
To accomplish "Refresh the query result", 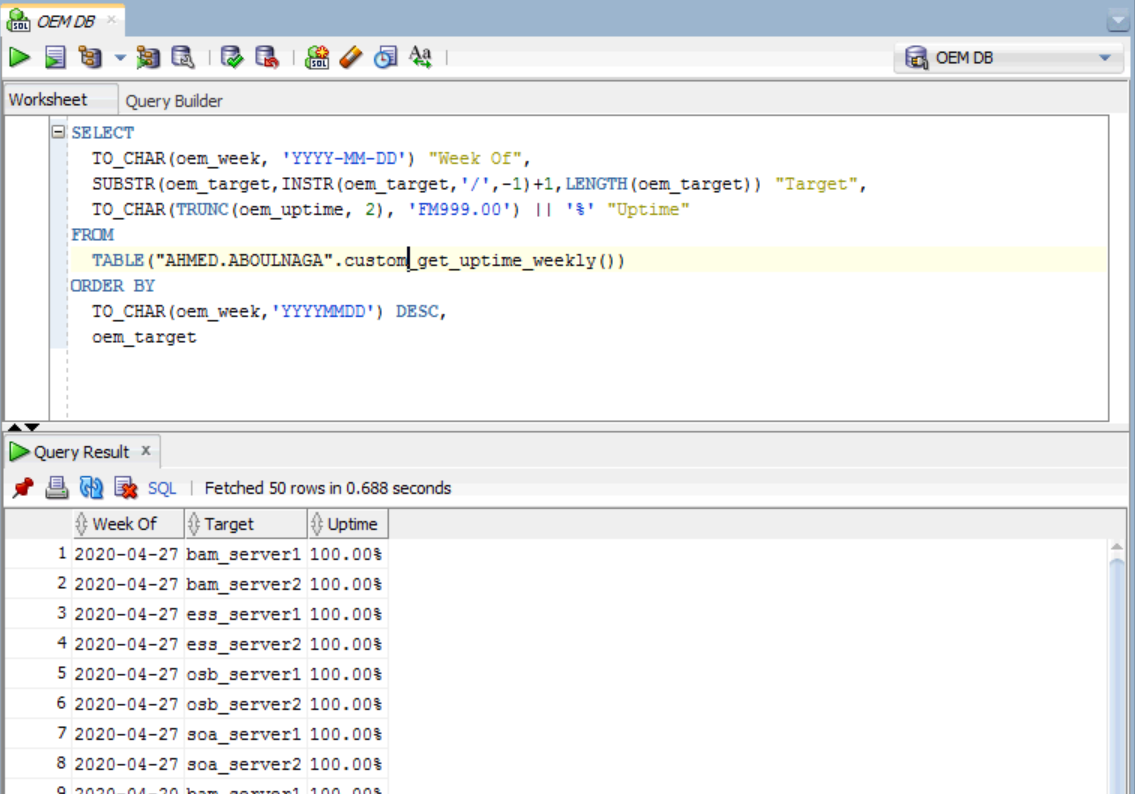I will (91, 488).
